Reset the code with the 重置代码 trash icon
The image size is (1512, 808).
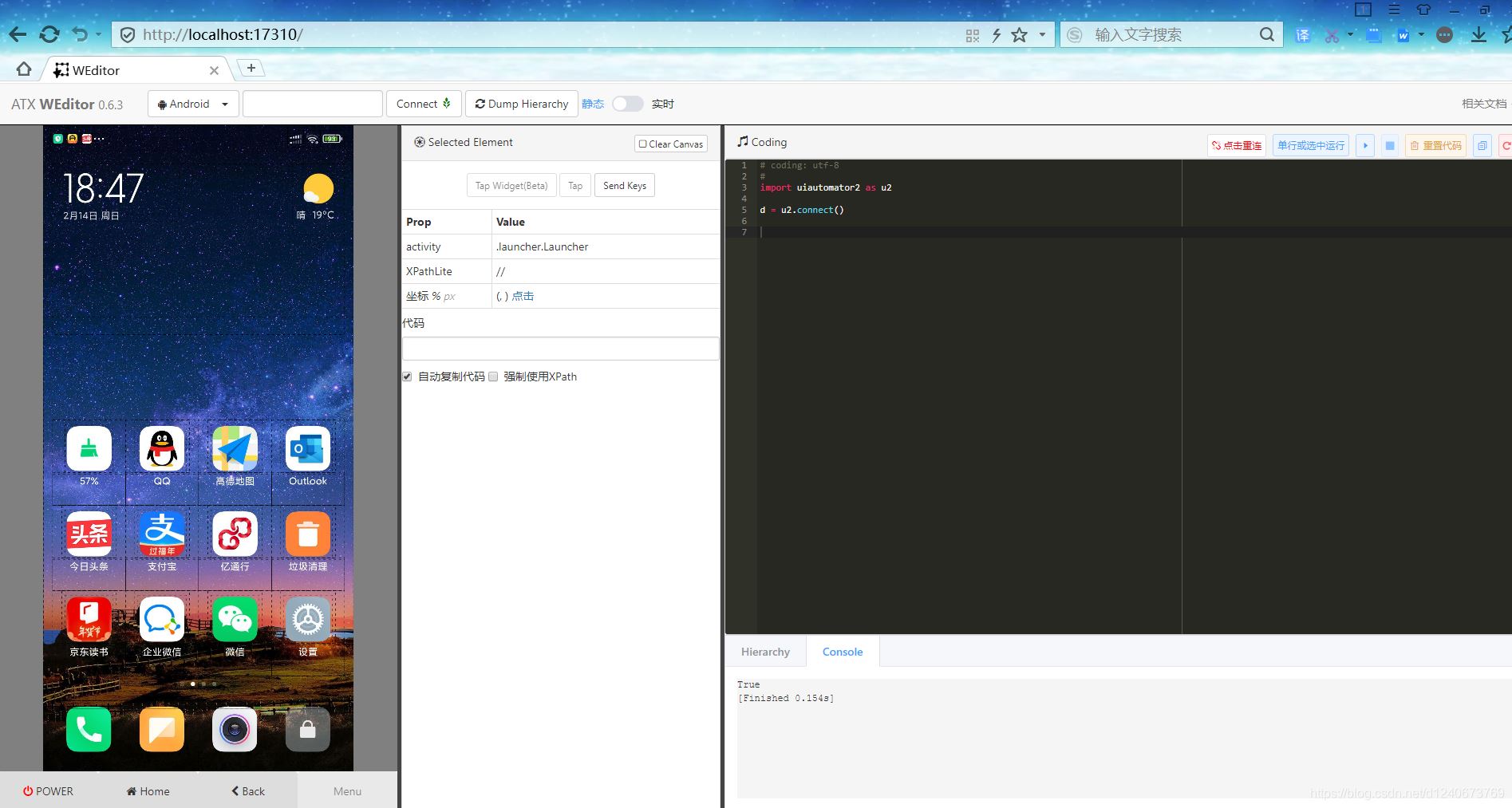(x=1435, y=145)
